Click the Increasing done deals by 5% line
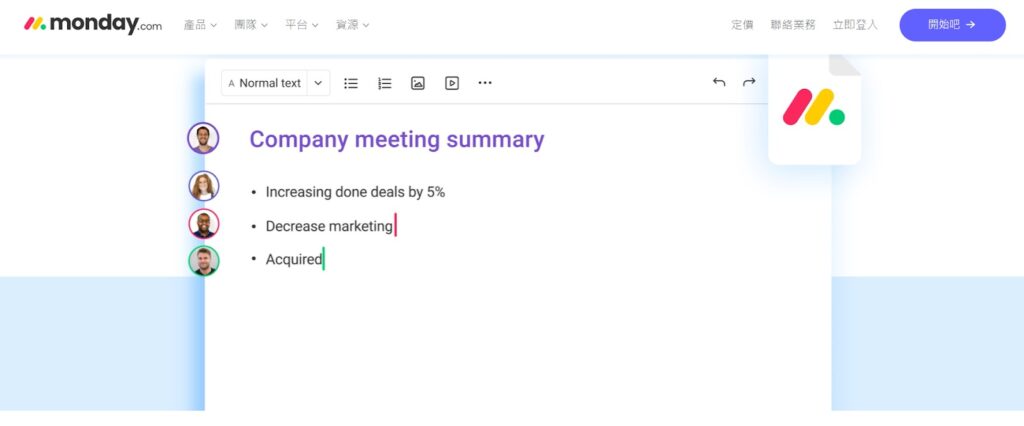The width and height of the screenshot is (1024, 426). [x=355, y=192]
